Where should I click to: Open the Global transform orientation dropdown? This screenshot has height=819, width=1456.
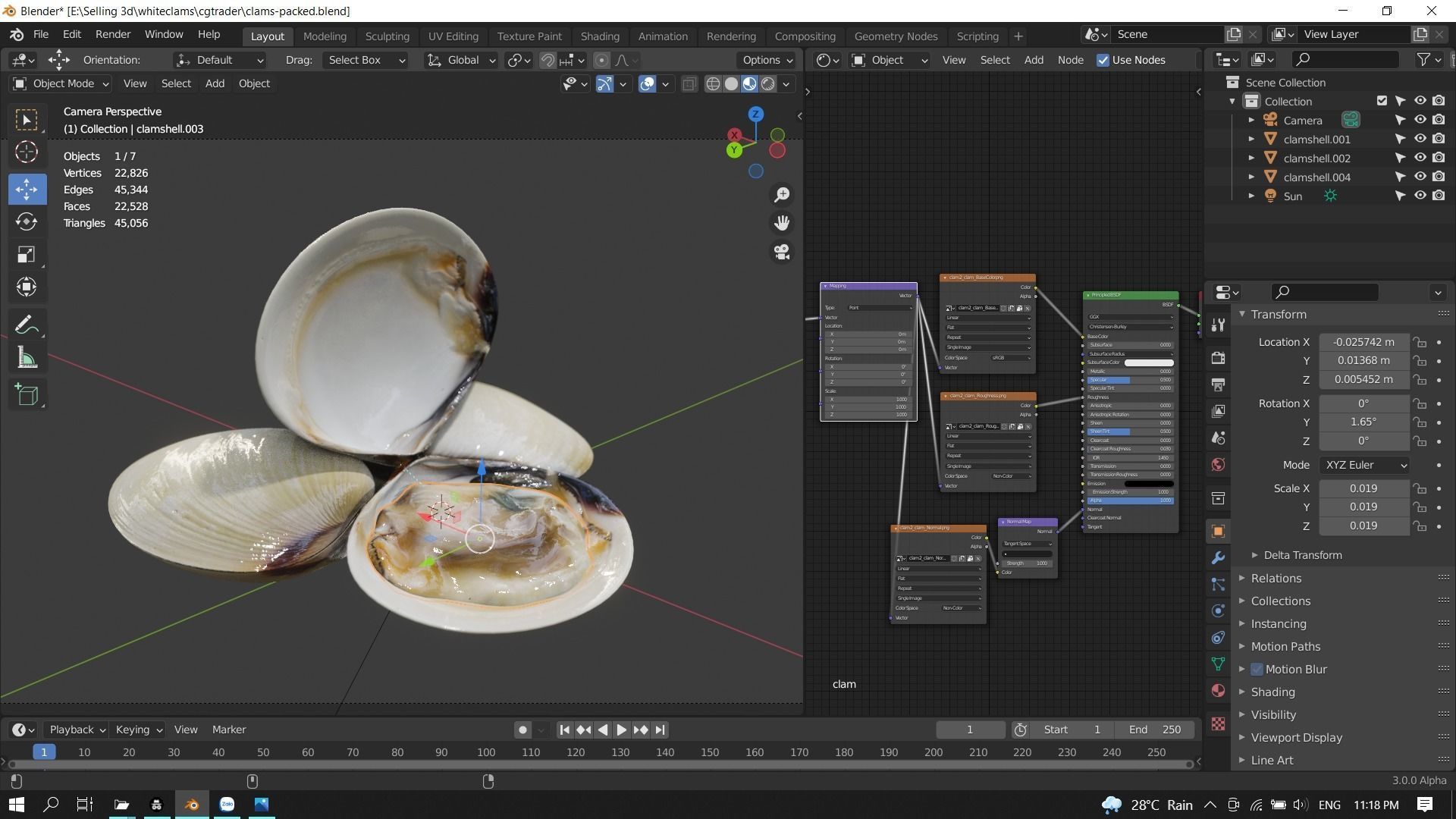[460, 60]
